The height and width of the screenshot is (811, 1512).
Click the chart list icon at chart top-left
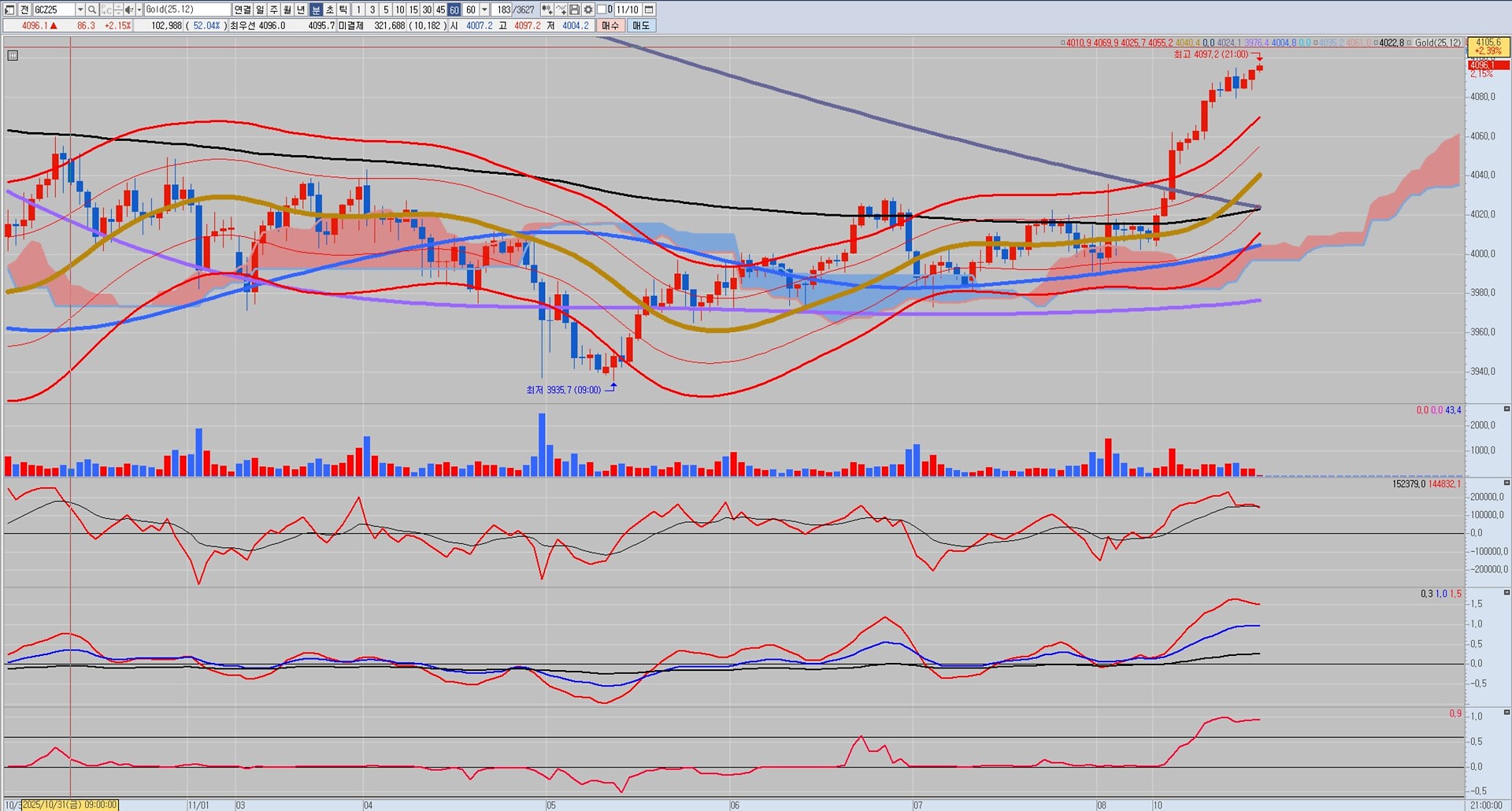[12, 56]
